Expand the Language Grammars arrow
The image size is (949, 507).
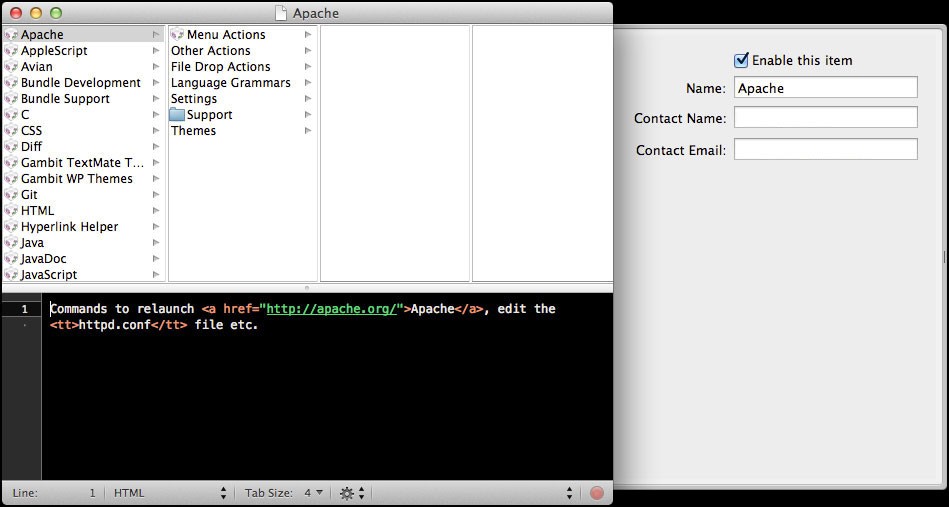[x=308, y=83]
